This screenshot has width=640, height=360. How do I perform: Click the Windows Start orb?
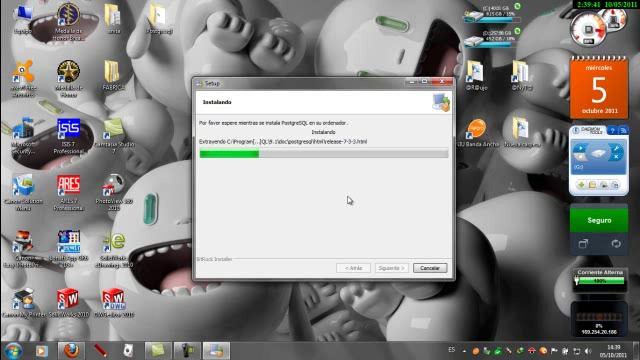click(x=14, y=351)
